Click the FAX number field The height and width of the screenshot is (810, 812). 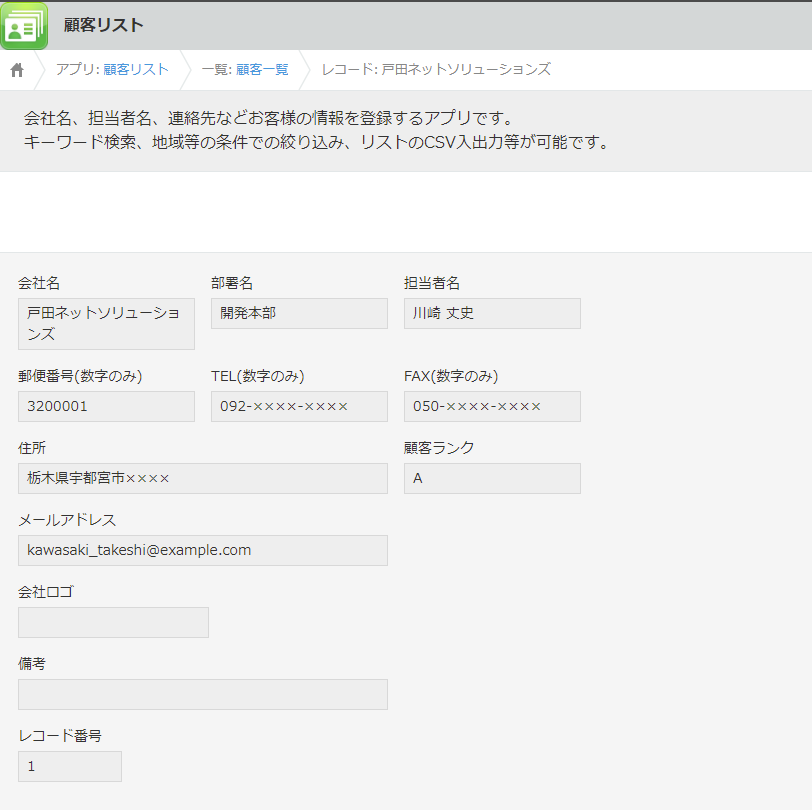(491, 406)
